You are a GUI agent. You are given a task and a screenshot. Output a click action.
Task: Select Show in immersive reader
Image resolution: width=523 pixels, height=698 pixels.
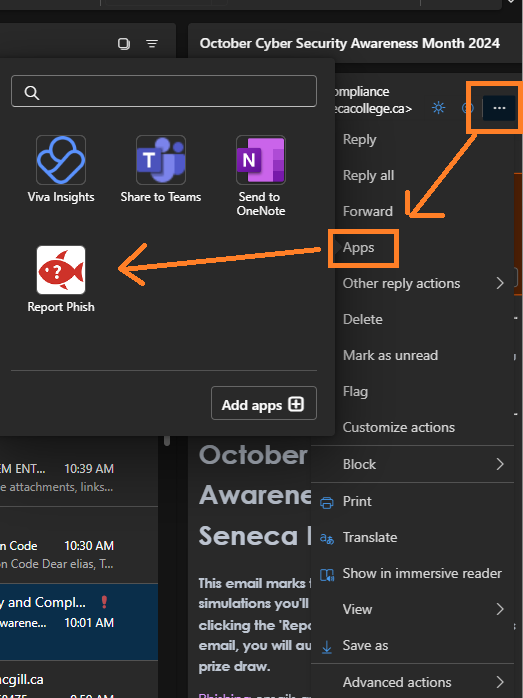[422, 573]
